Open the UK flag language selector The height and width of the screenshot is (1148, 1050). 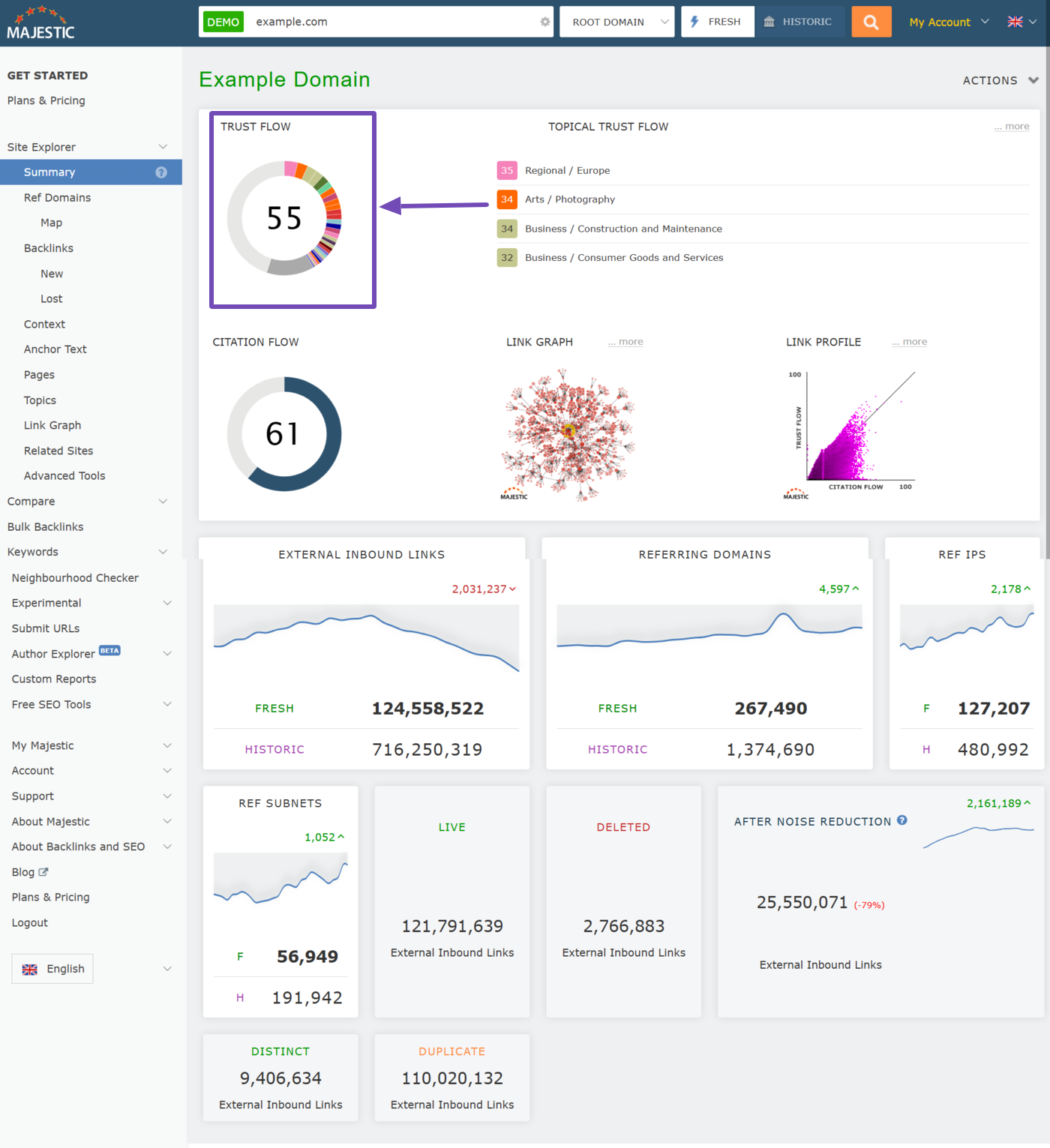(1021, 22)
